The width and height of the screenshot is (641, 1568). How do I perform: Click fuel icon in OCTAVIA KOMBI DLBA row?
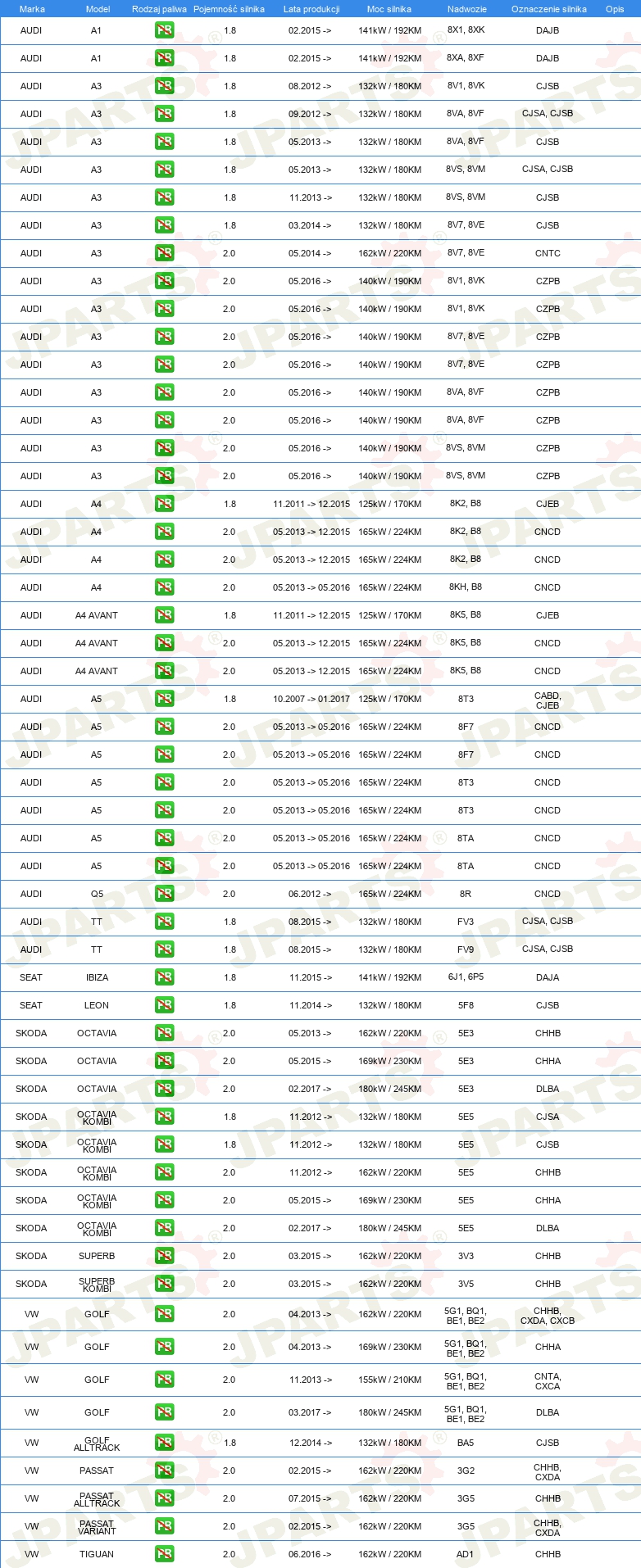[164, 1228]
